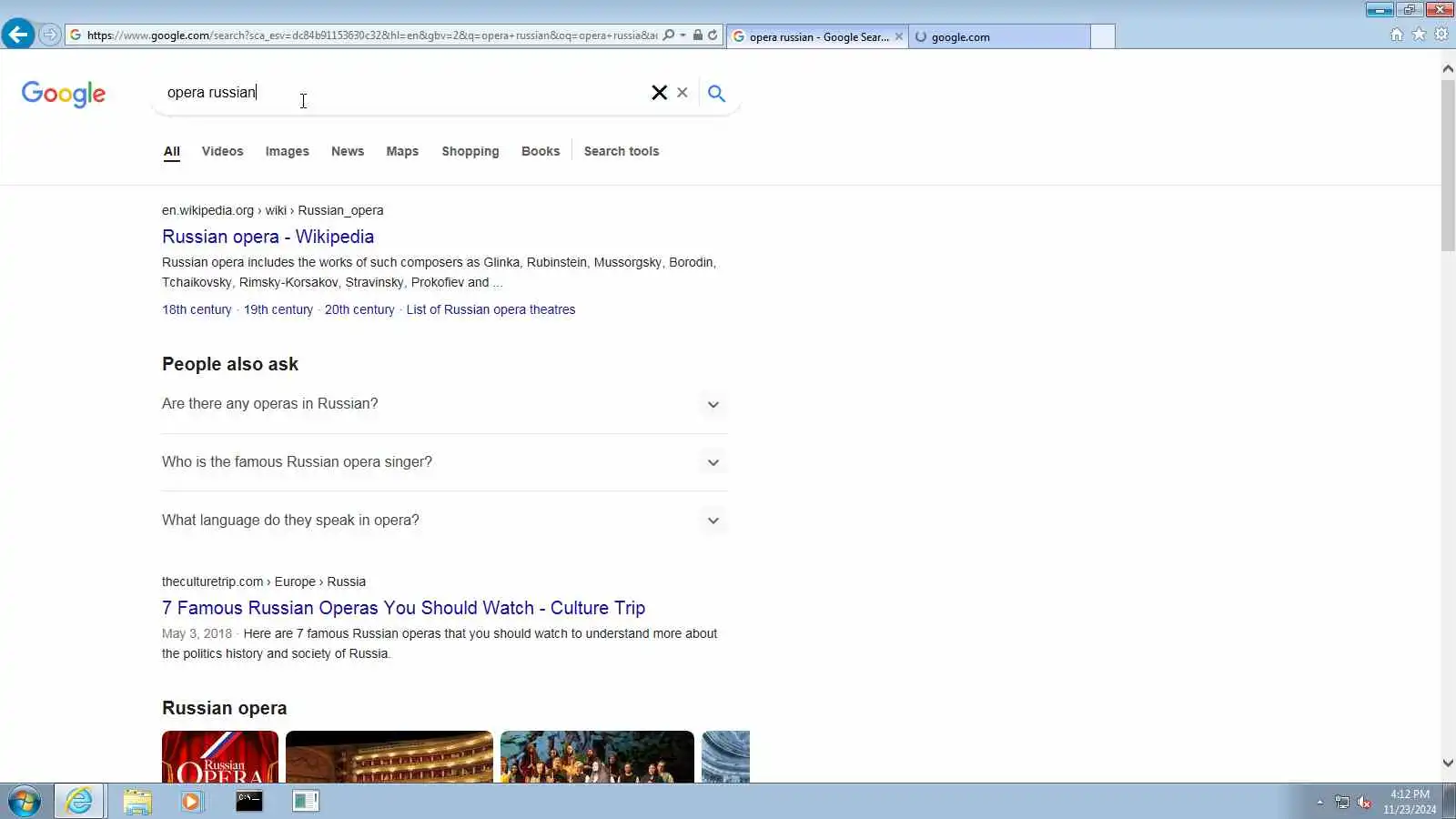This screenshot has width=1456, height=819.
Task: Open Favorites star icon
Action: 1419,35
